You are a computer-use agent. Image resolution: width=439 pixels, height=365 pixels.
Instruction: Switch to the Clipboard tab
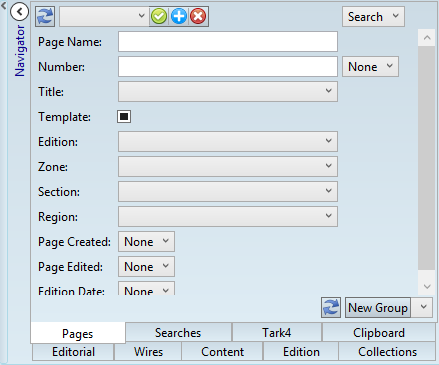379,332
